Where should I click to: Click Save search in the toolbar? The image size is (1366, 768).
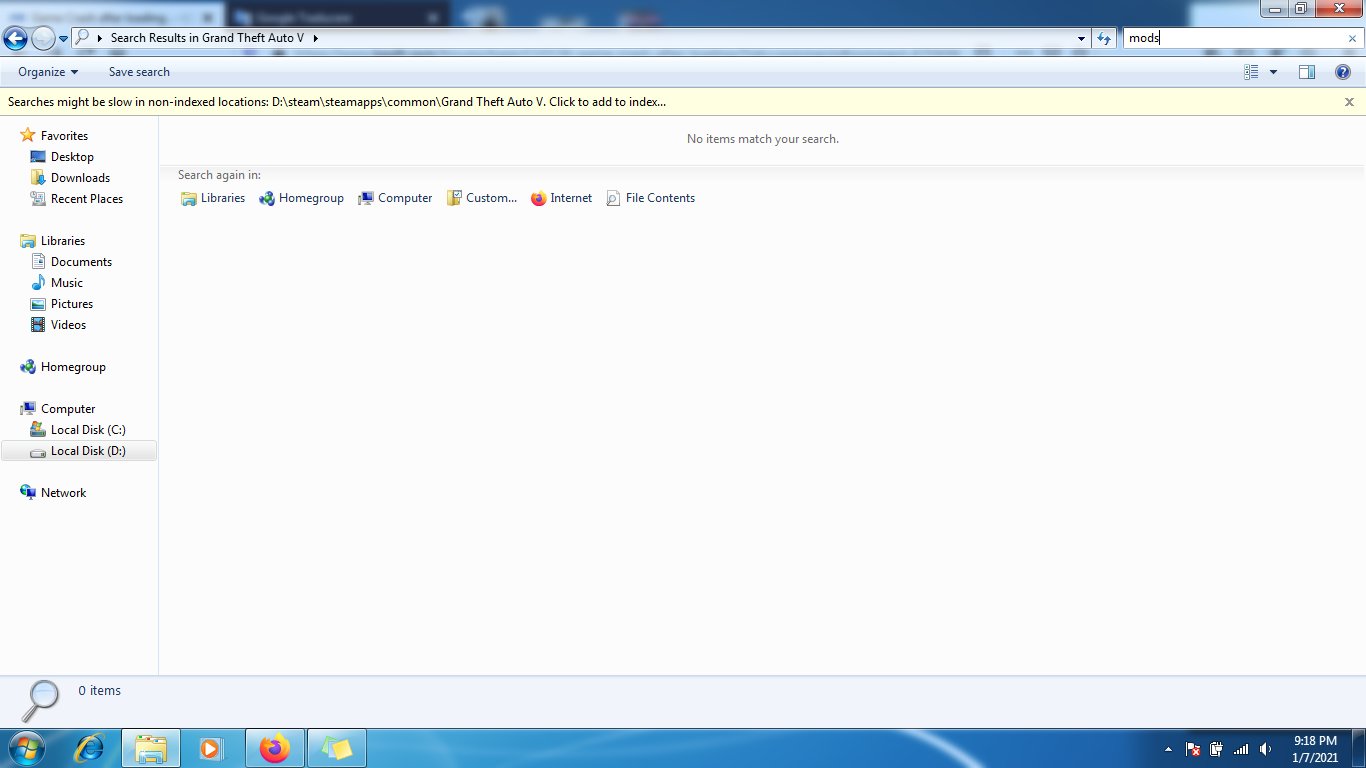[x=139, y=72]
